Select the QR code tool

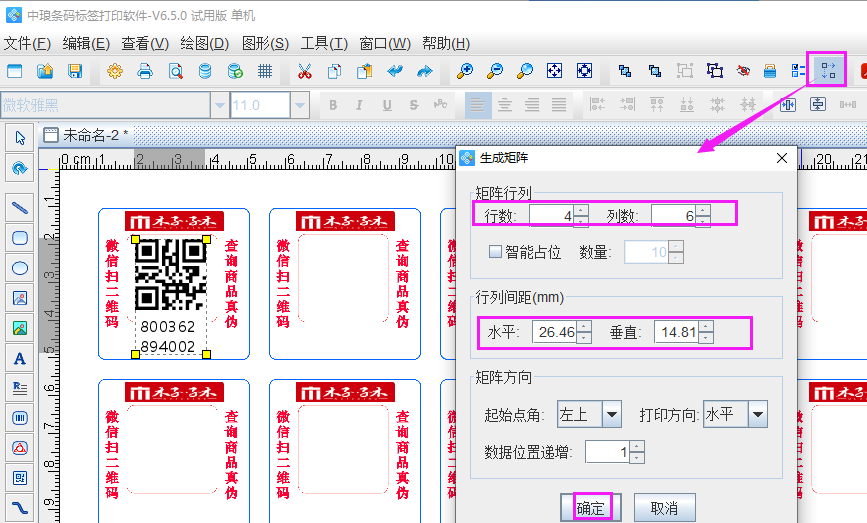click(20, 478)
